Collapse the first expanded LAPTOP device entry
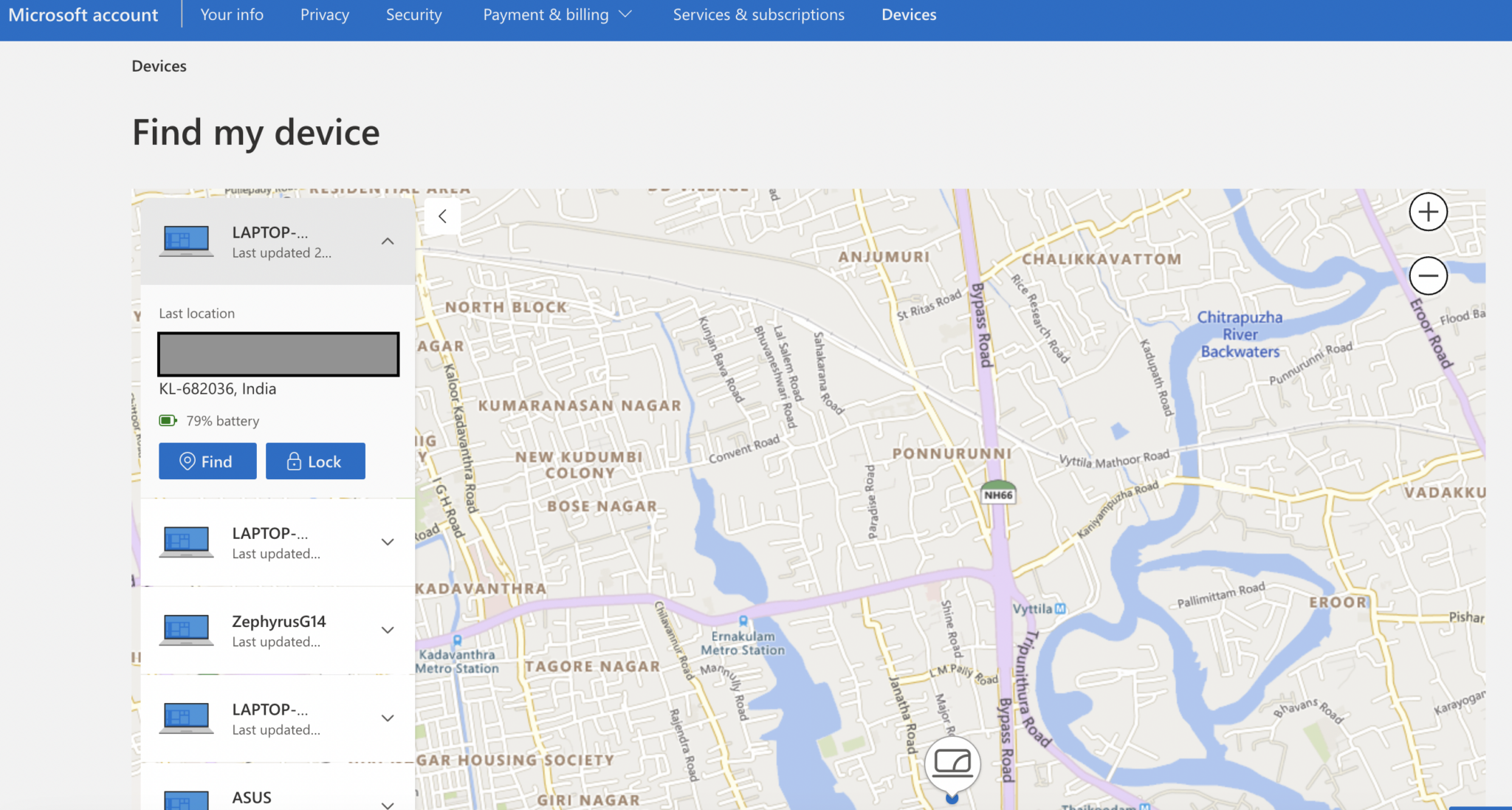This screenshot has height=810, width=1512. pyautogui.click(x=388, y=241)
